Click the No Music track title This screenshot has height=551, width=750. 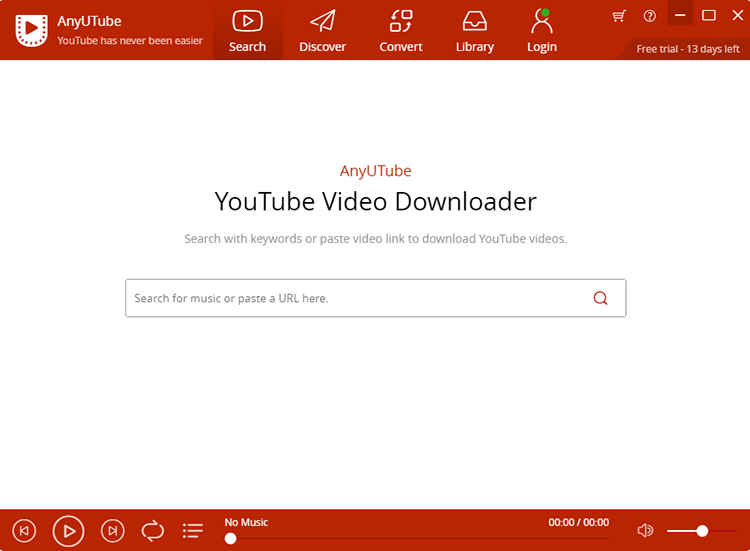(246, 522)
